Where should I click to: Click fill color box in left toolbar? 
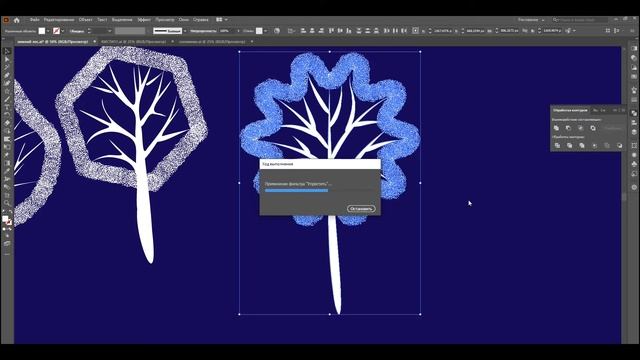tap(5, 219)
